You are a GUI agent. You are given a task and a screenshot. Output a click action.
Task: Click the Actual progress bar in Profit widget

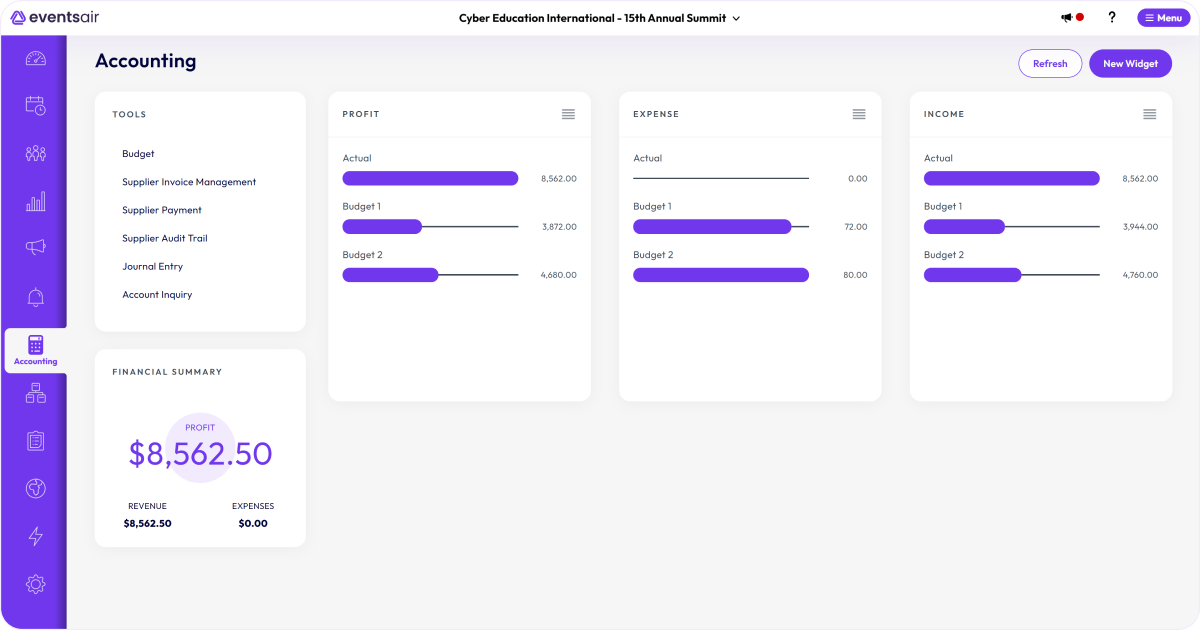[430, 178]
